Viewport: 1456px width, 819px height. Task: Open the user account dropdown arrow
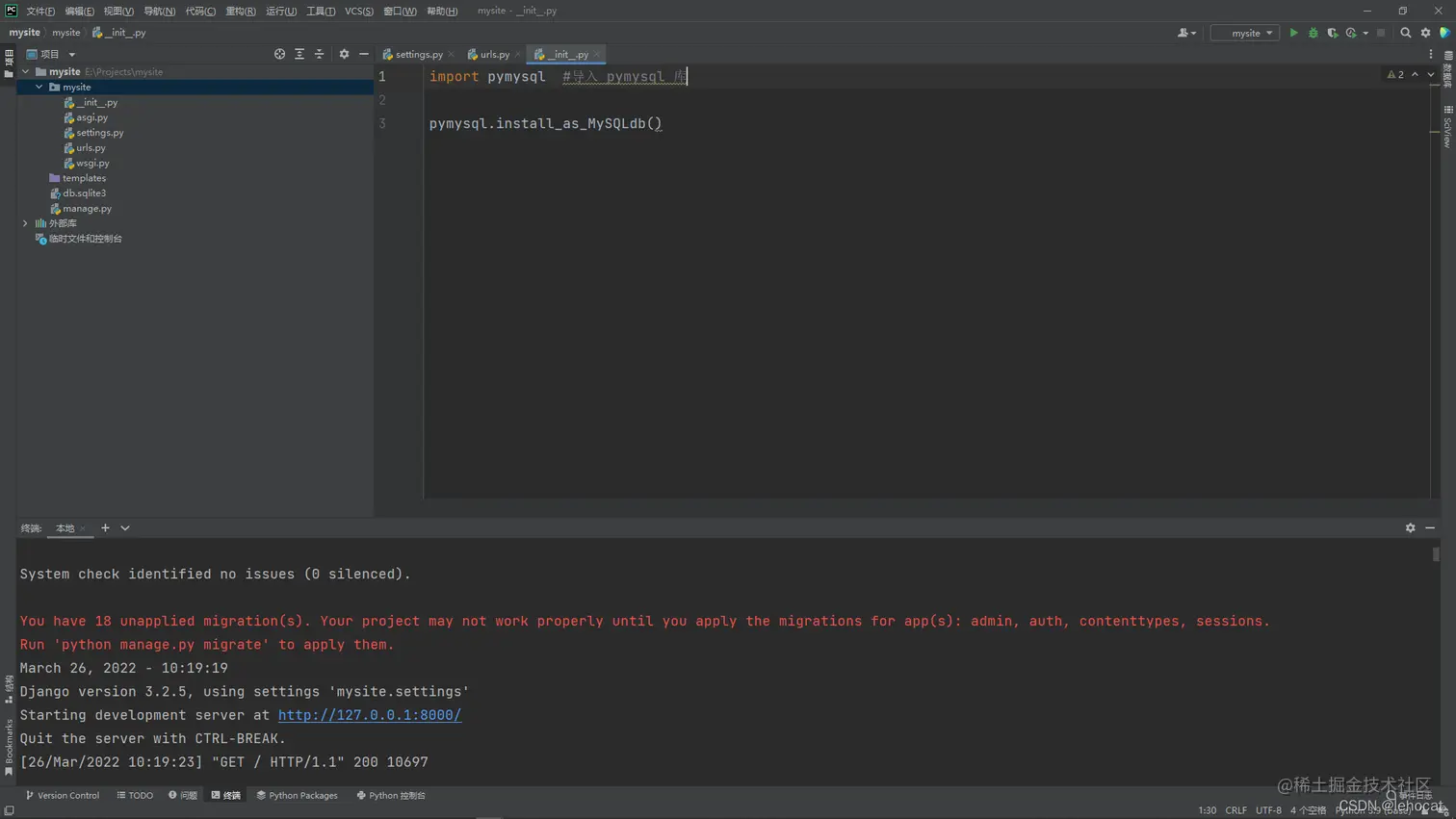(1194, 34)
